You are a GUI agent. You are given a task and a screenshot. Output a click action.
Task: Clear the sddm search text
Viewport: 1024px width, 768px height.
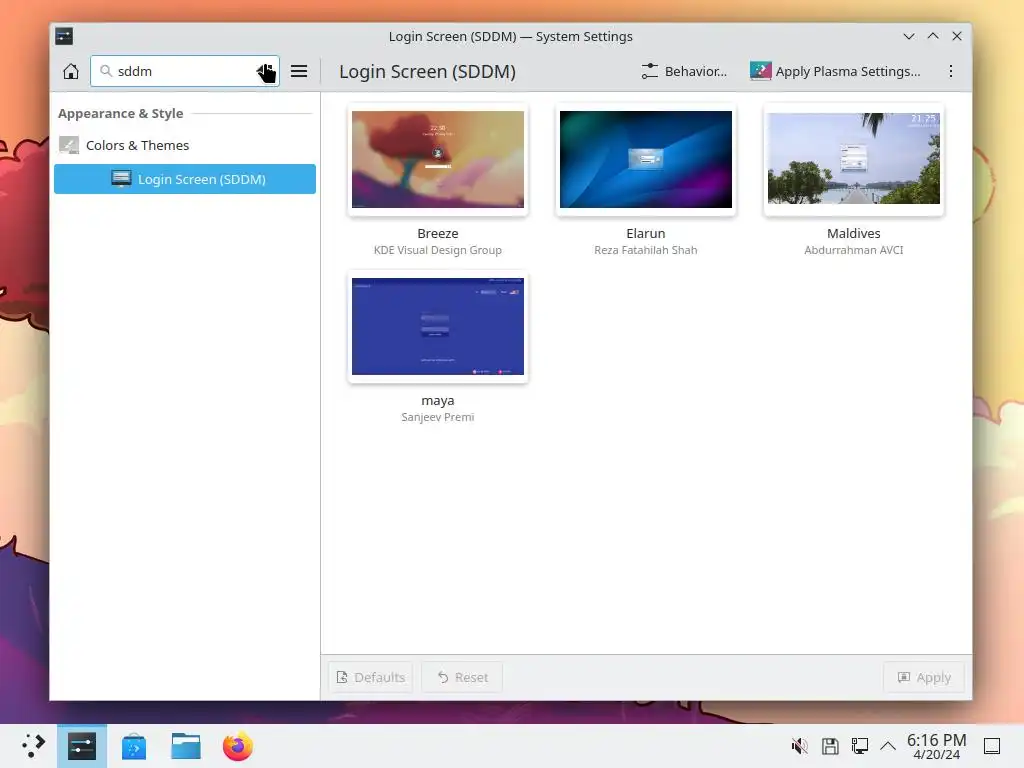pos(266,72)
